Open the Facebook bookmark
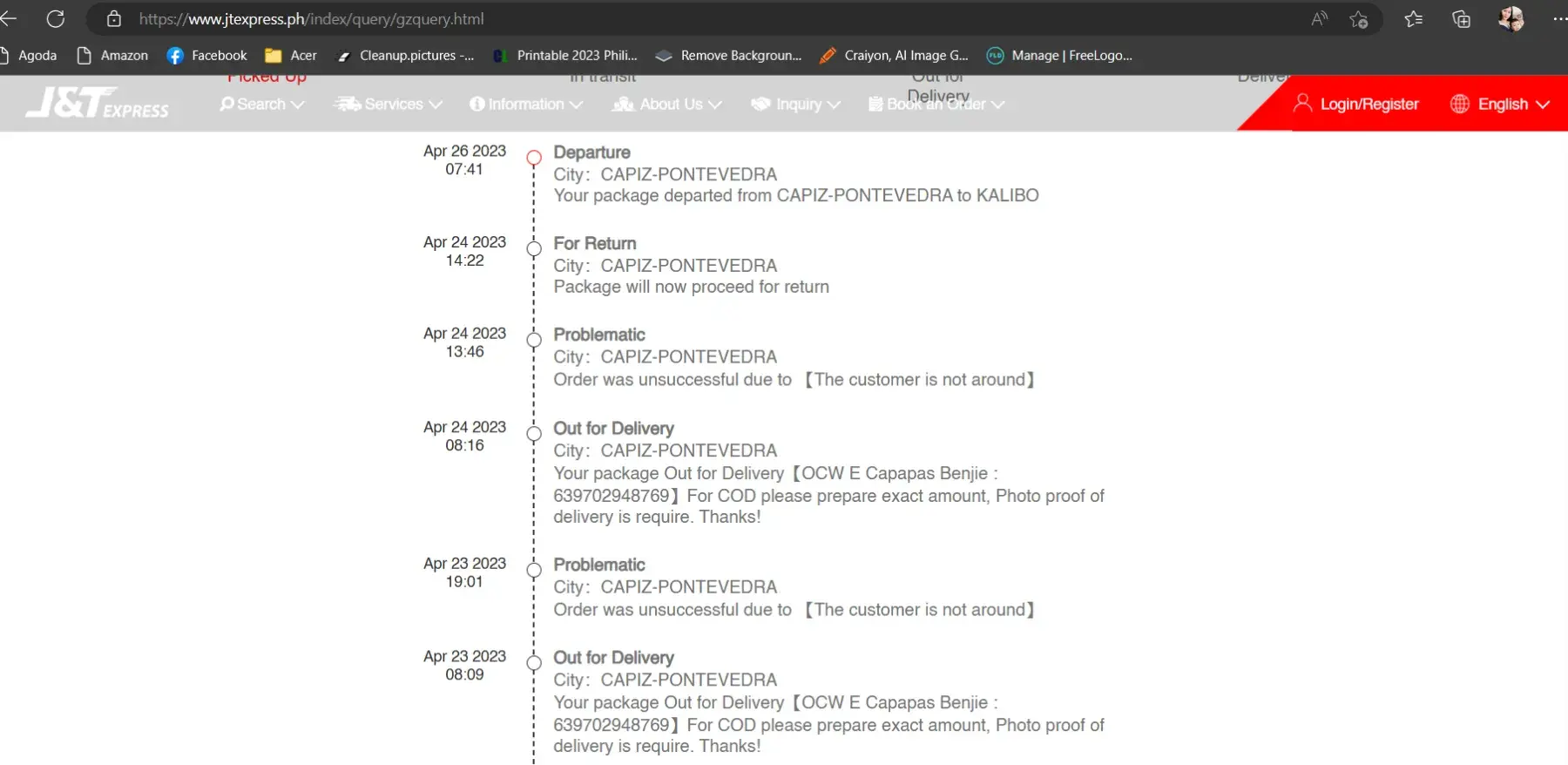The image size is (1568, 765). 206,56
